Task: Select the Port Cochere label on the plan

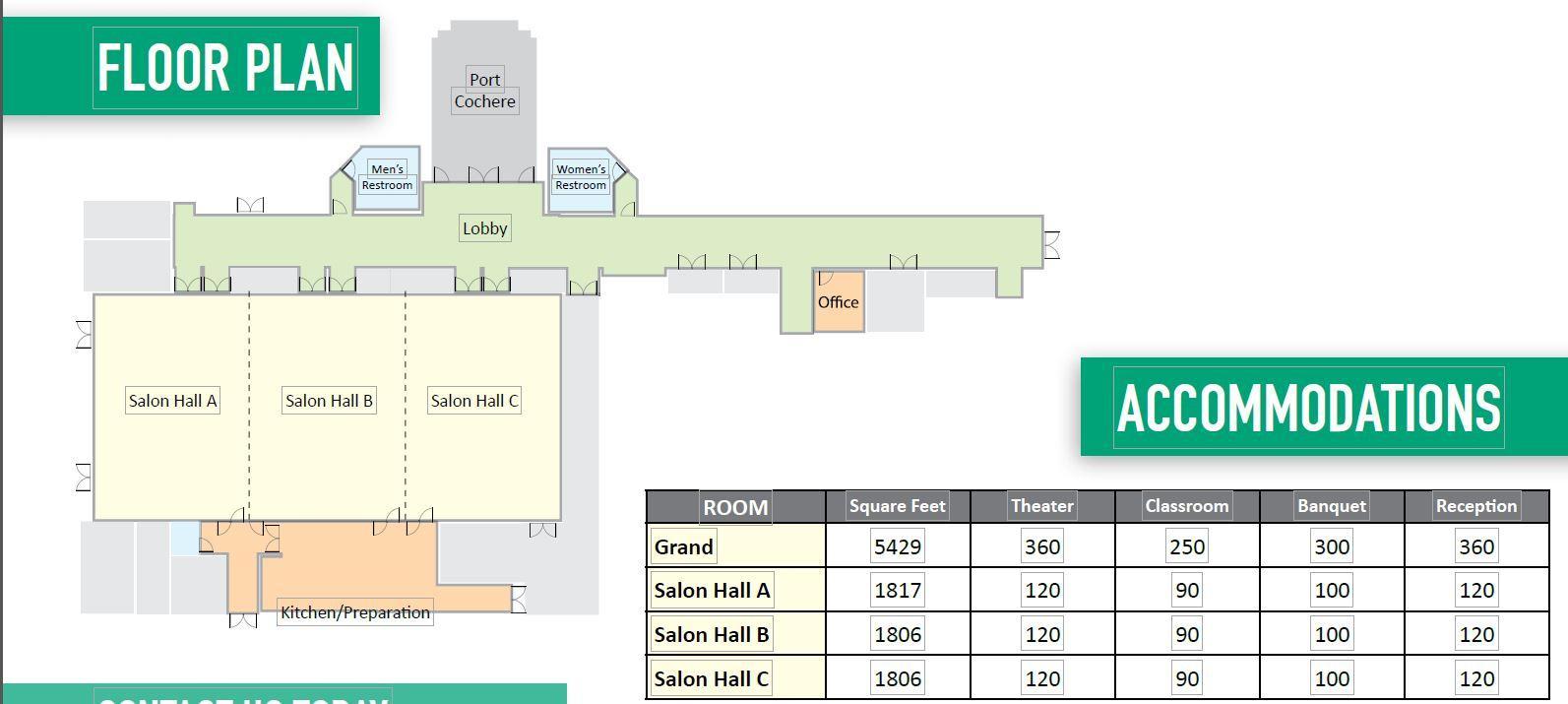Action: (484, 91)
